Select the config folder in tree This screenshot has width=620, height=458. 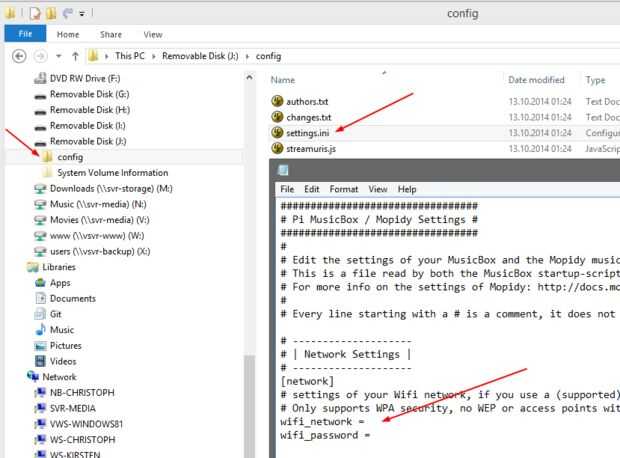70,157
